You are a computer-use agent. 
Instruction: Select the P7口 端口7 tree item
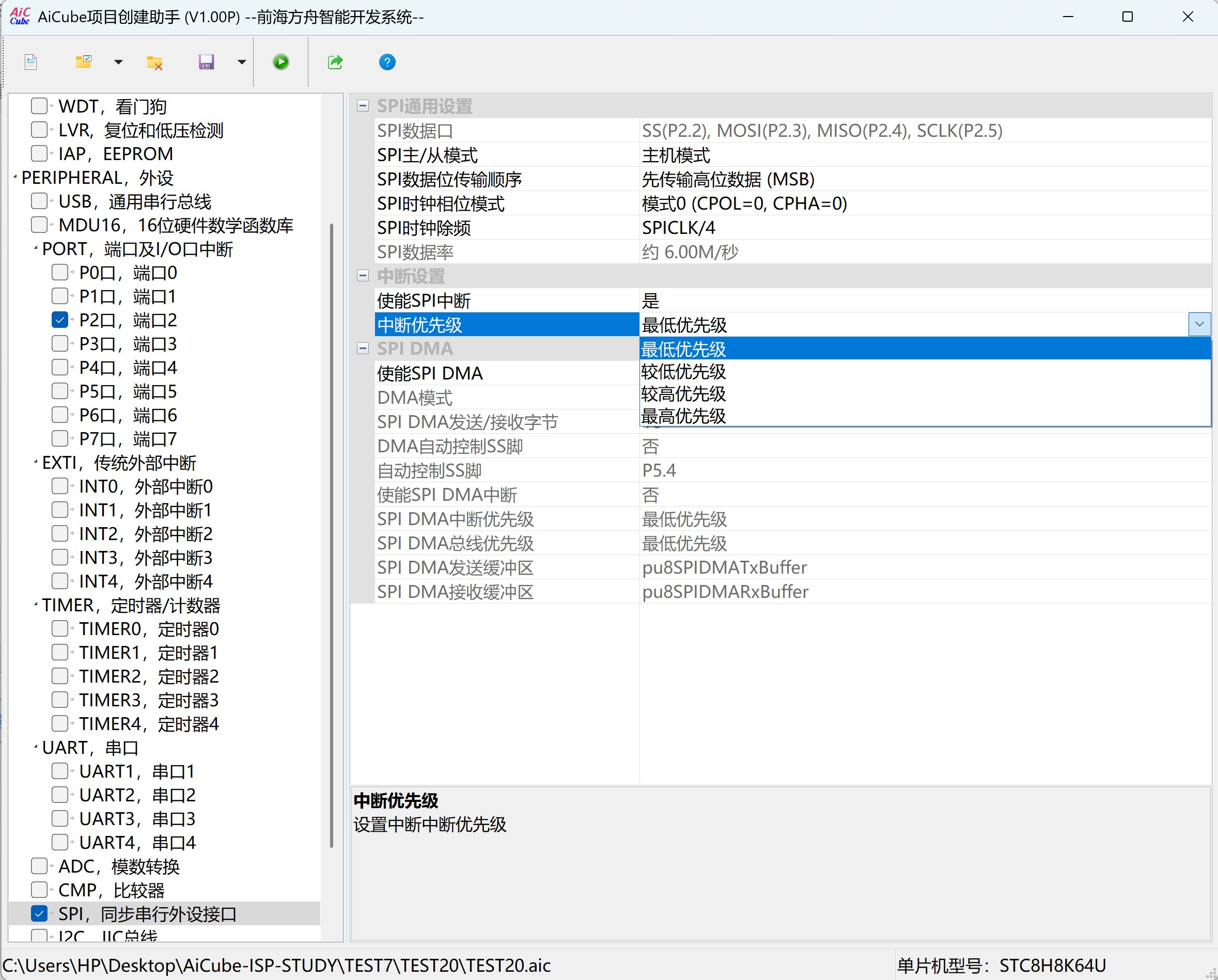coord(128,438)
